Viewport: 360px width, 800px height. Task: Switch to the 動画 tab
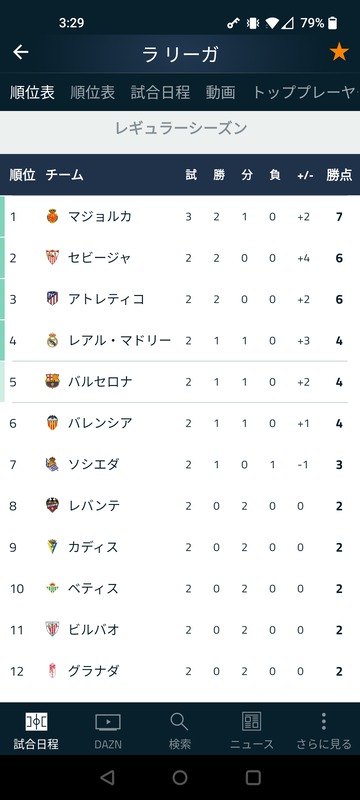tap(220, 92)
